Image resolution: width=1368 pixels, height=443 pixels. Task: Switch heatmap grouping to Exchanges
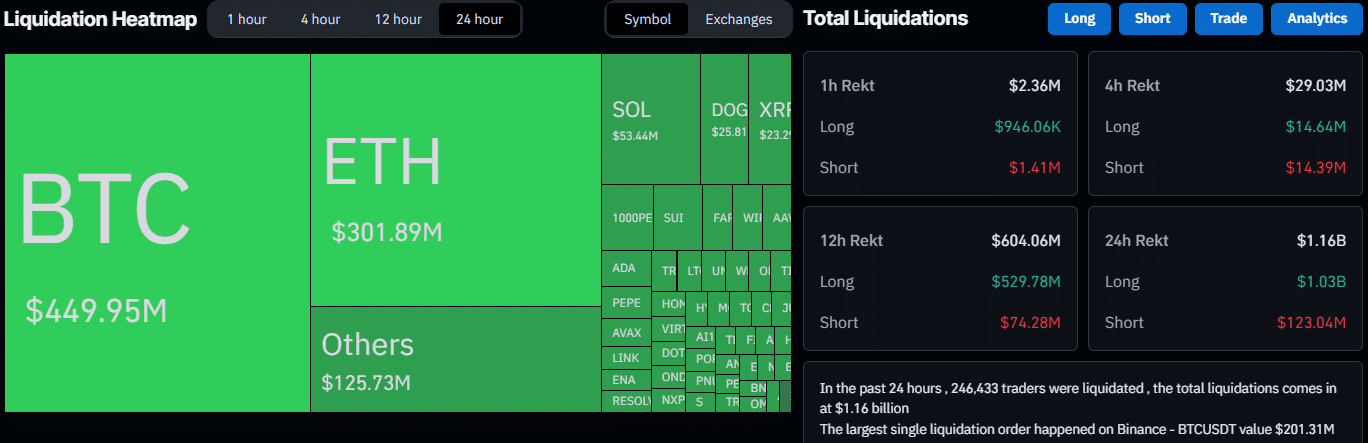739,19
